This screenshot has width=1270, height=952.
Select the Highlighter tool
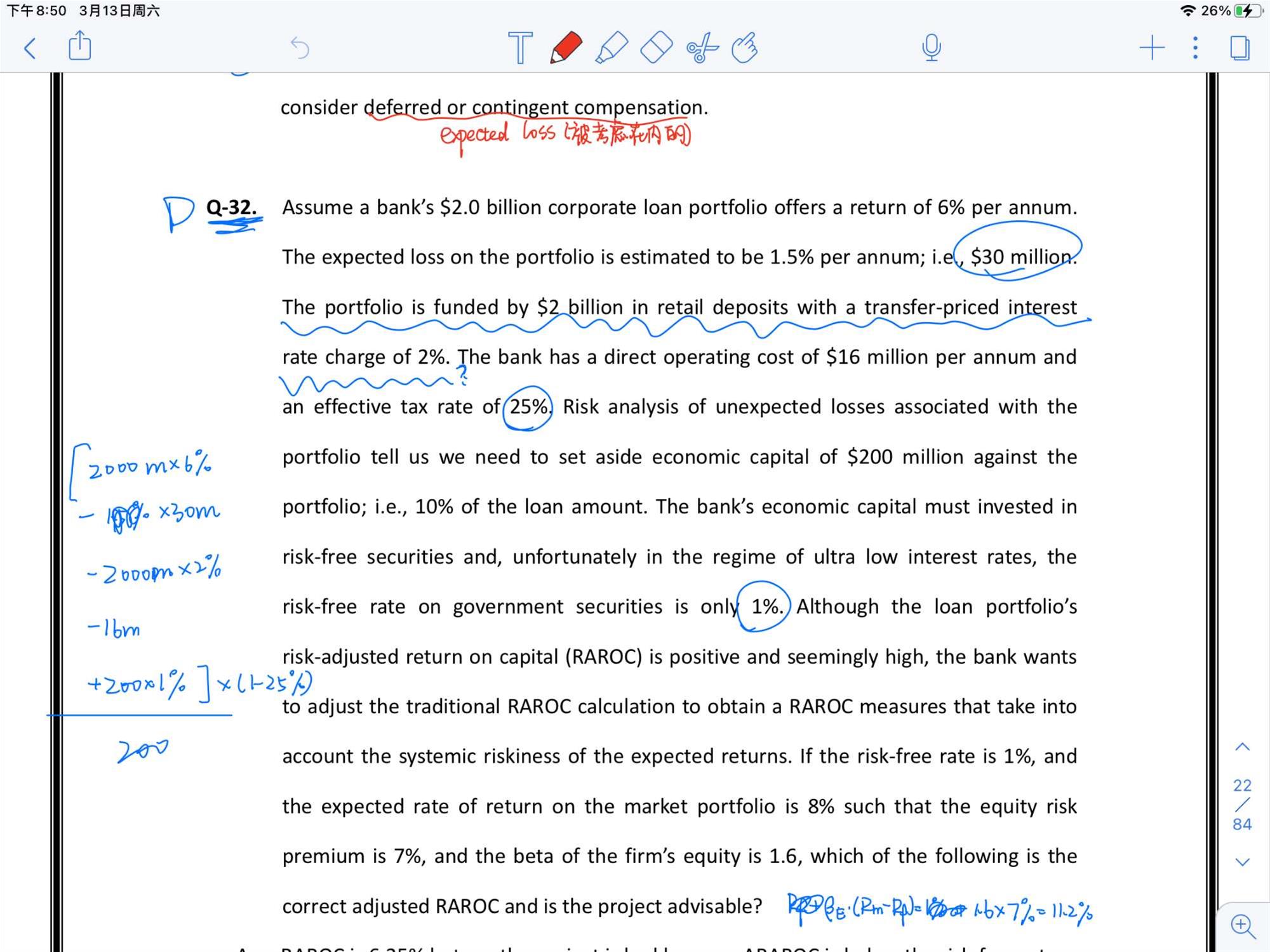(x=611, y=48)
